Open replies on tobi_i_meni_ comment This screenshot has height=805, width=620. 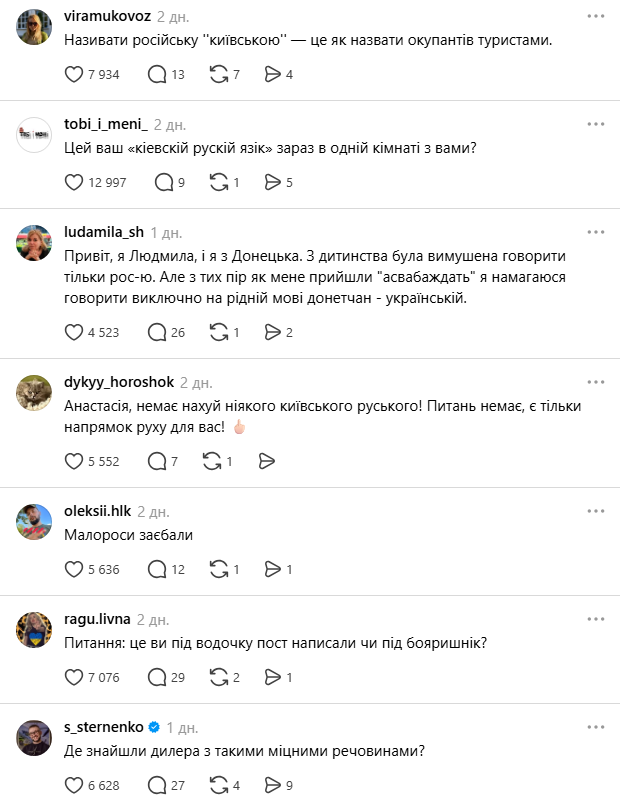[165, 182]
